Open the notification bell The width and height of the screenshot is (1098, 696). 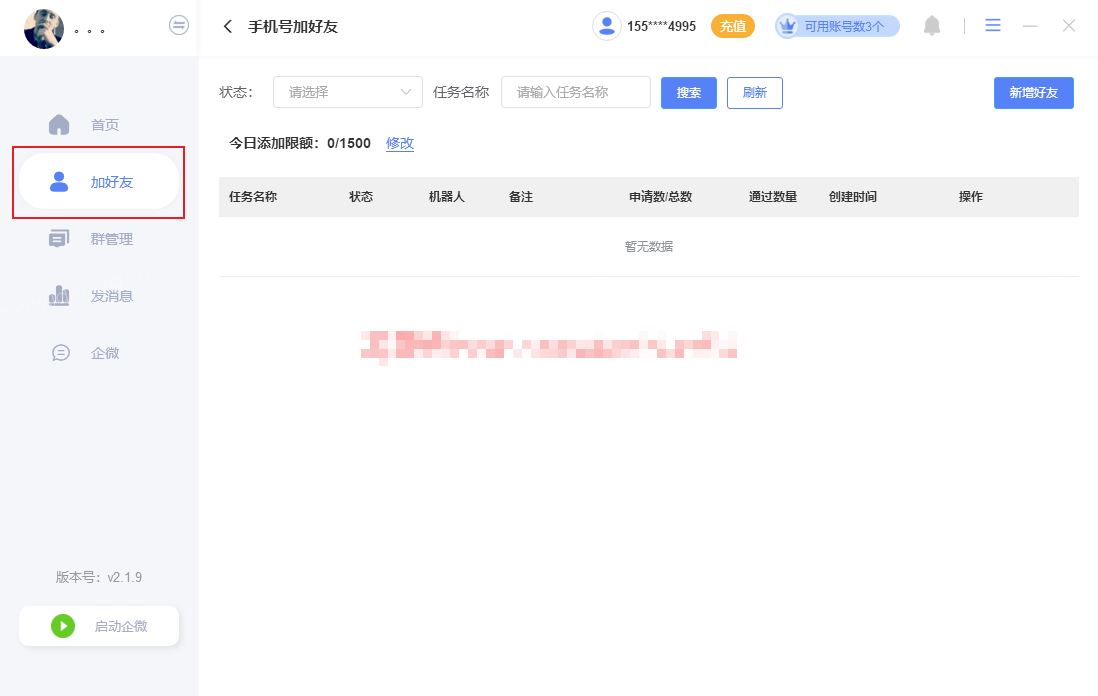(x=931, y=26)
